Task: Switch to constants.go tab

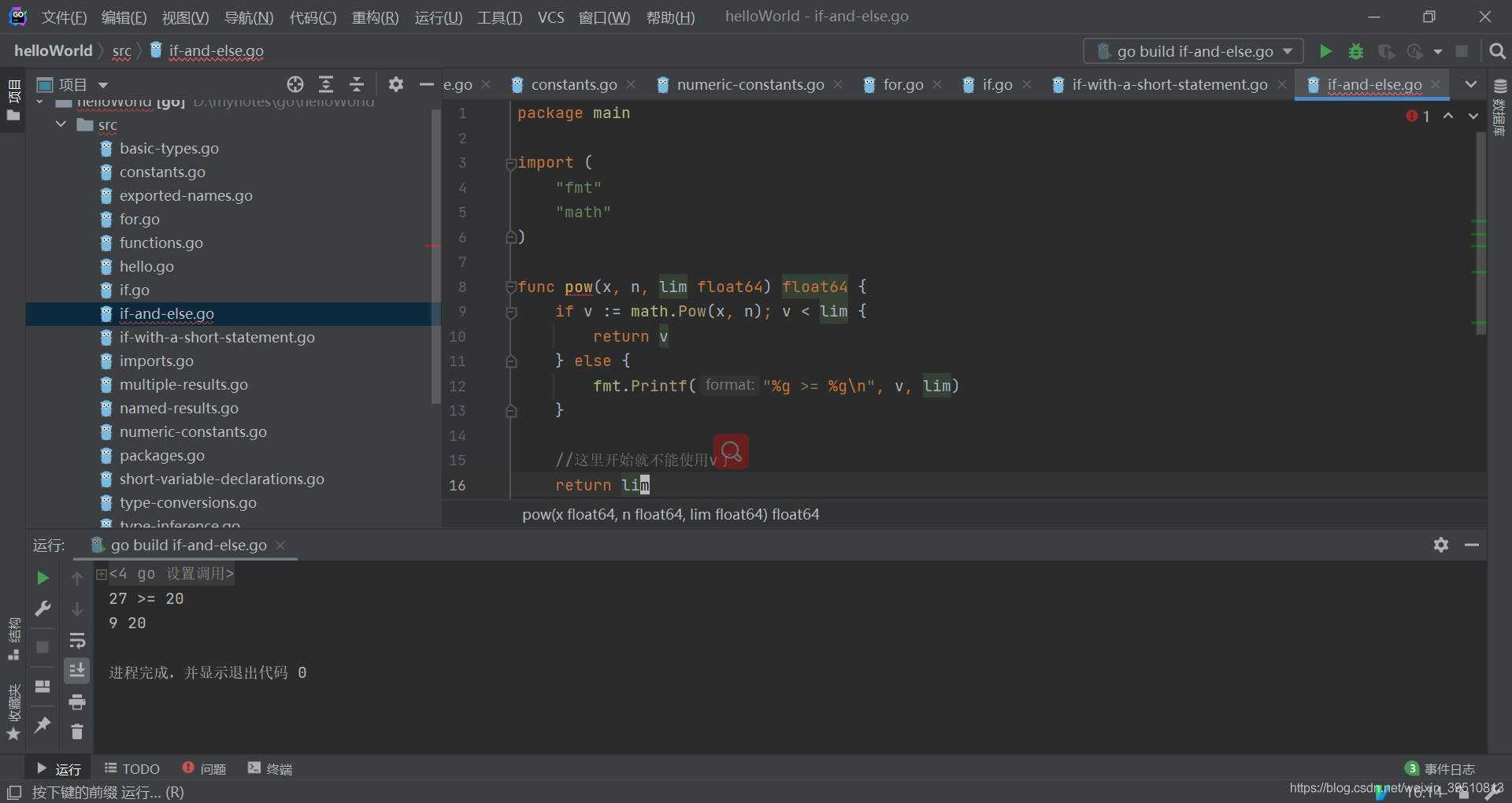Action: pos(573,84)
